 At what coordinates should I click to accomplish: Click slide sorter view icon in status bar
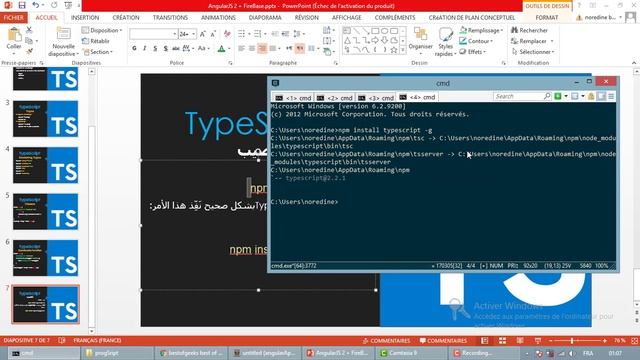(x=502, y=340)
